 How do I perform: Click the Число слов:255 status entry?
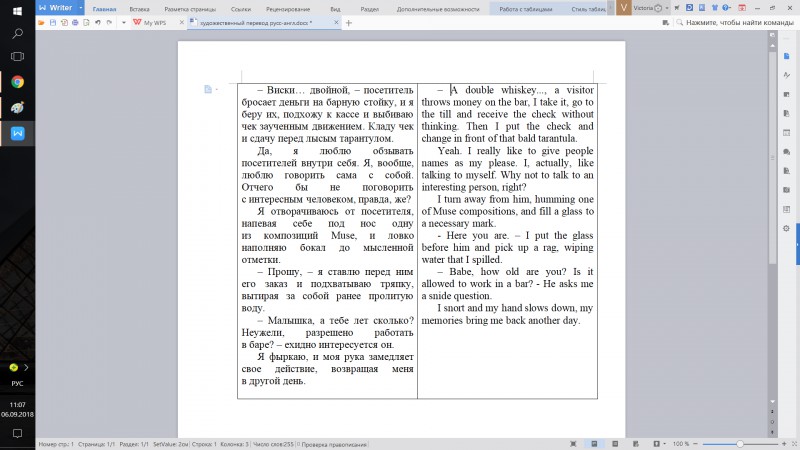[x=273, y=444]
